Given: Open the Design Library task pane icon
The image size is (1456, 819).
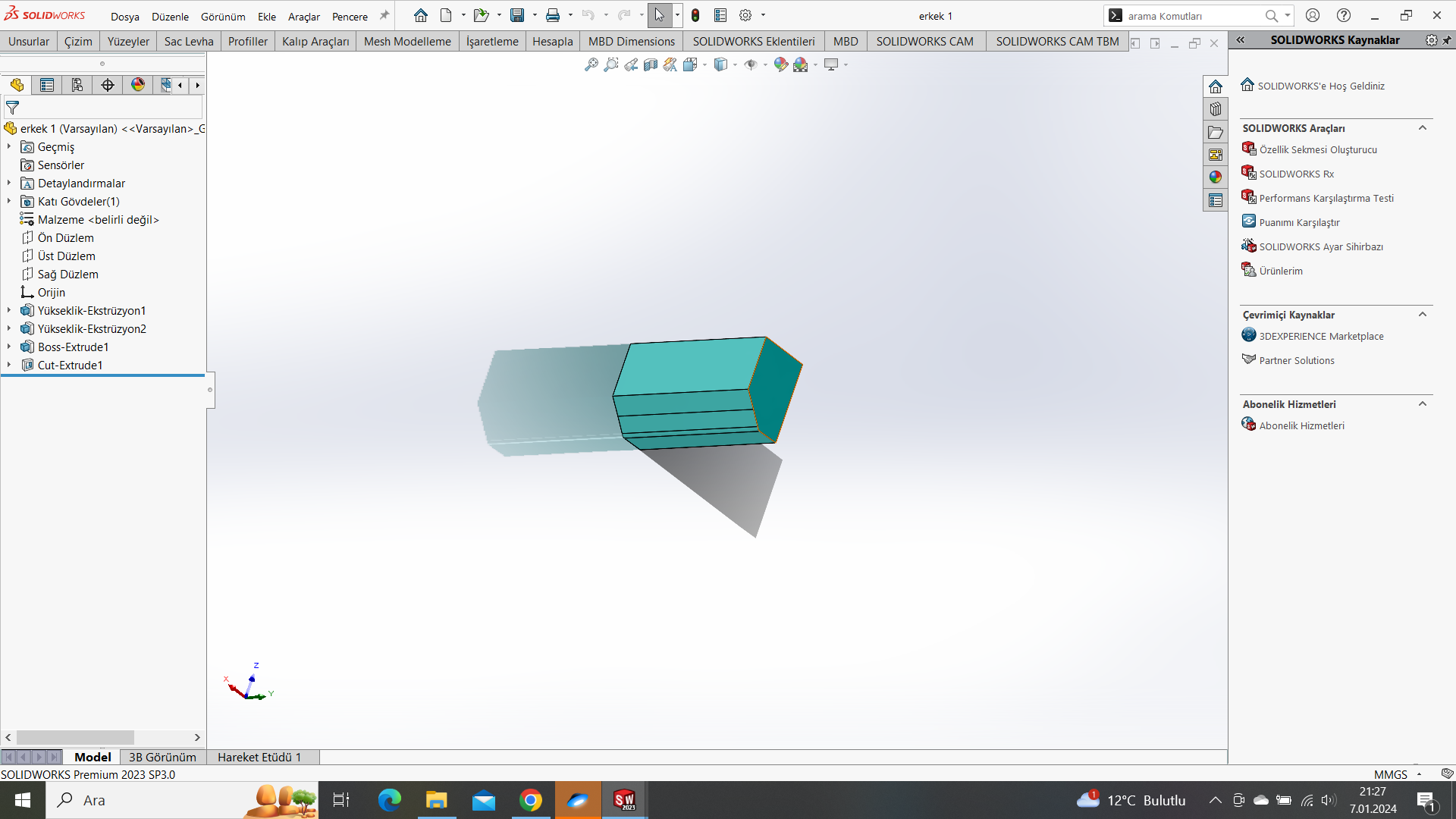Looking at the screenshot, I should 1216,109.
